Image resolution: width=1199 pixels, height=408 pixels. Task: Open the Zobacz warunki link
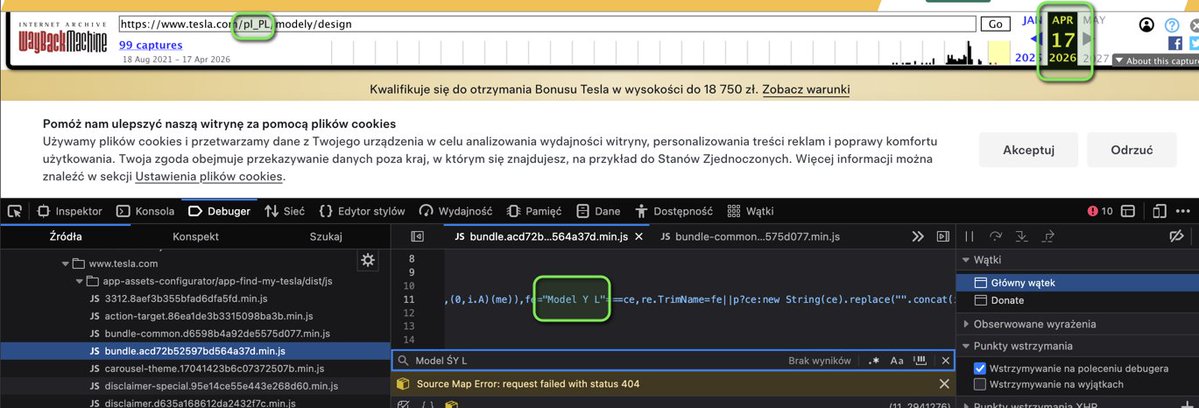(x=806, y=89)
